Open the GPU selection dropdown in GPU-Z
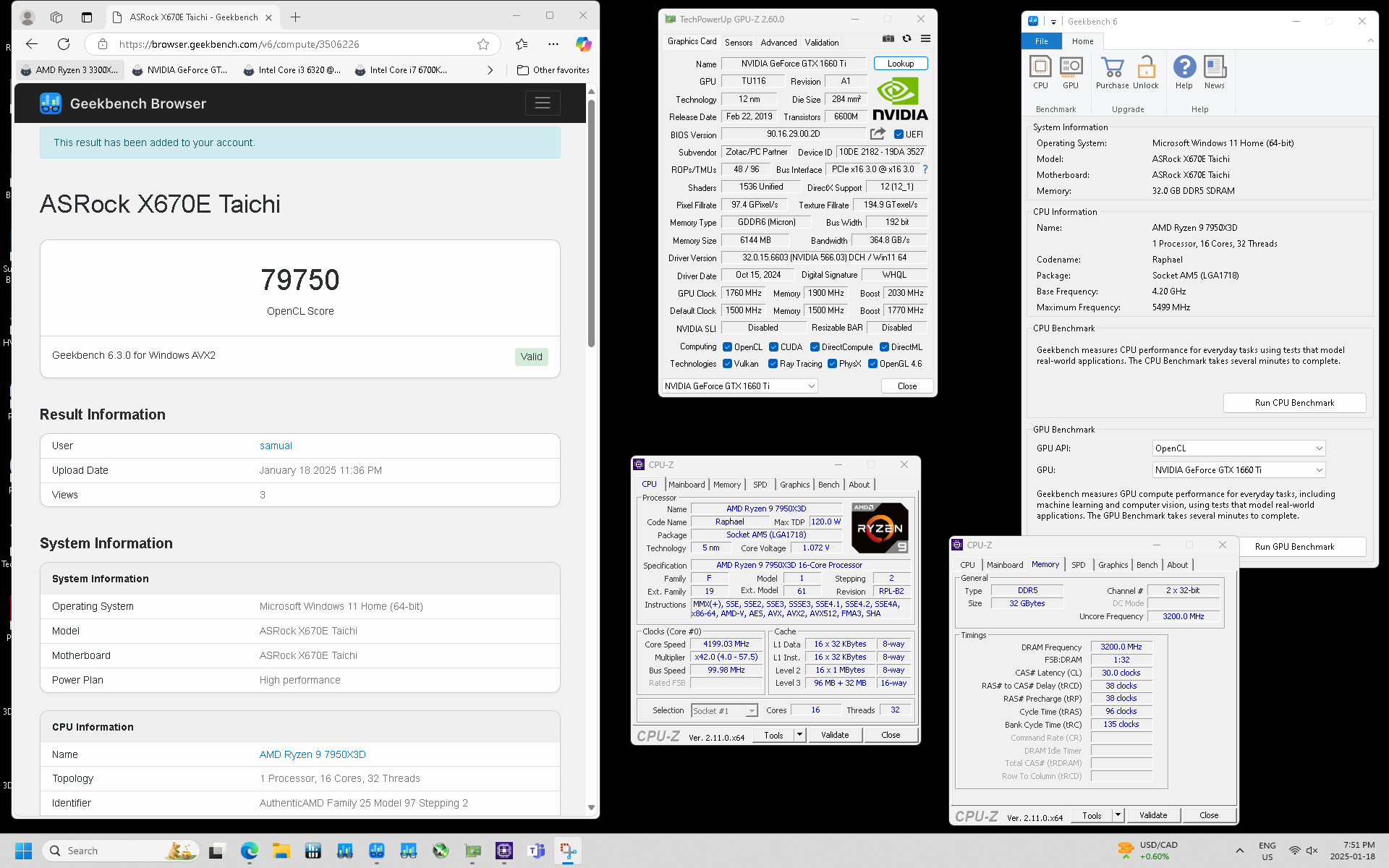The image size is (1389, 868). (739, 386)
